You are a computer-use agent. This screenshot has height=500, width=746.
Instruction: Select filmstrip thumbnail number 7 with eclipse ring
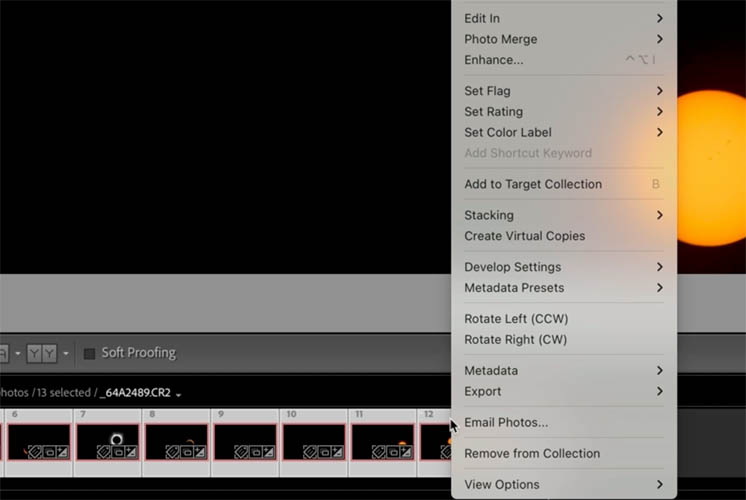pyautogui.click(x=108, y=442)
